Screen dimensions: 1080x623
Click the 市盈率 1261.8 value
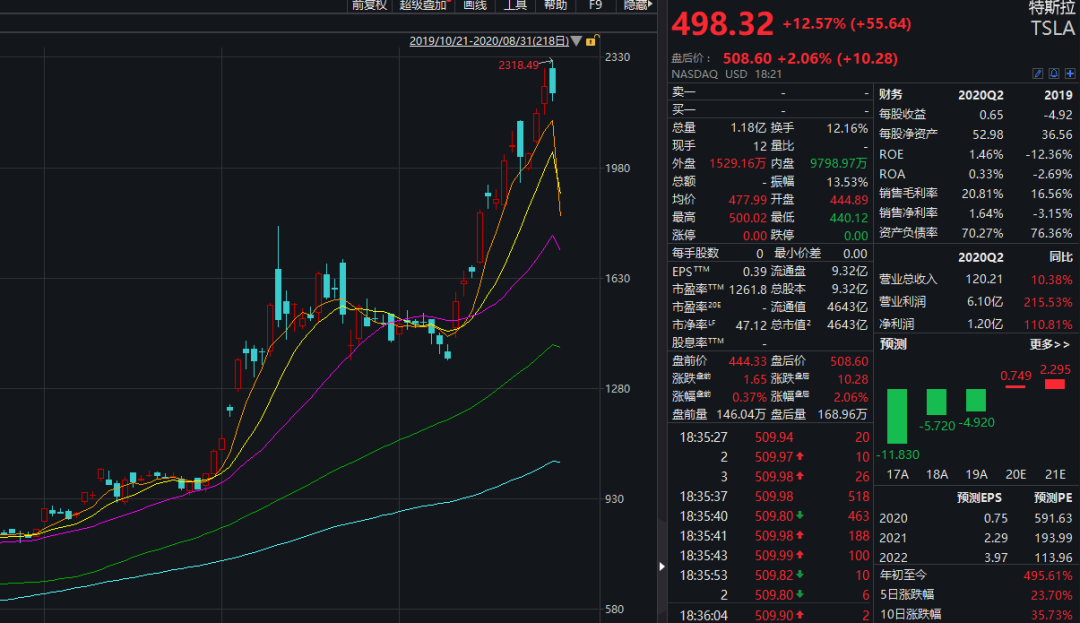(747, 289)
